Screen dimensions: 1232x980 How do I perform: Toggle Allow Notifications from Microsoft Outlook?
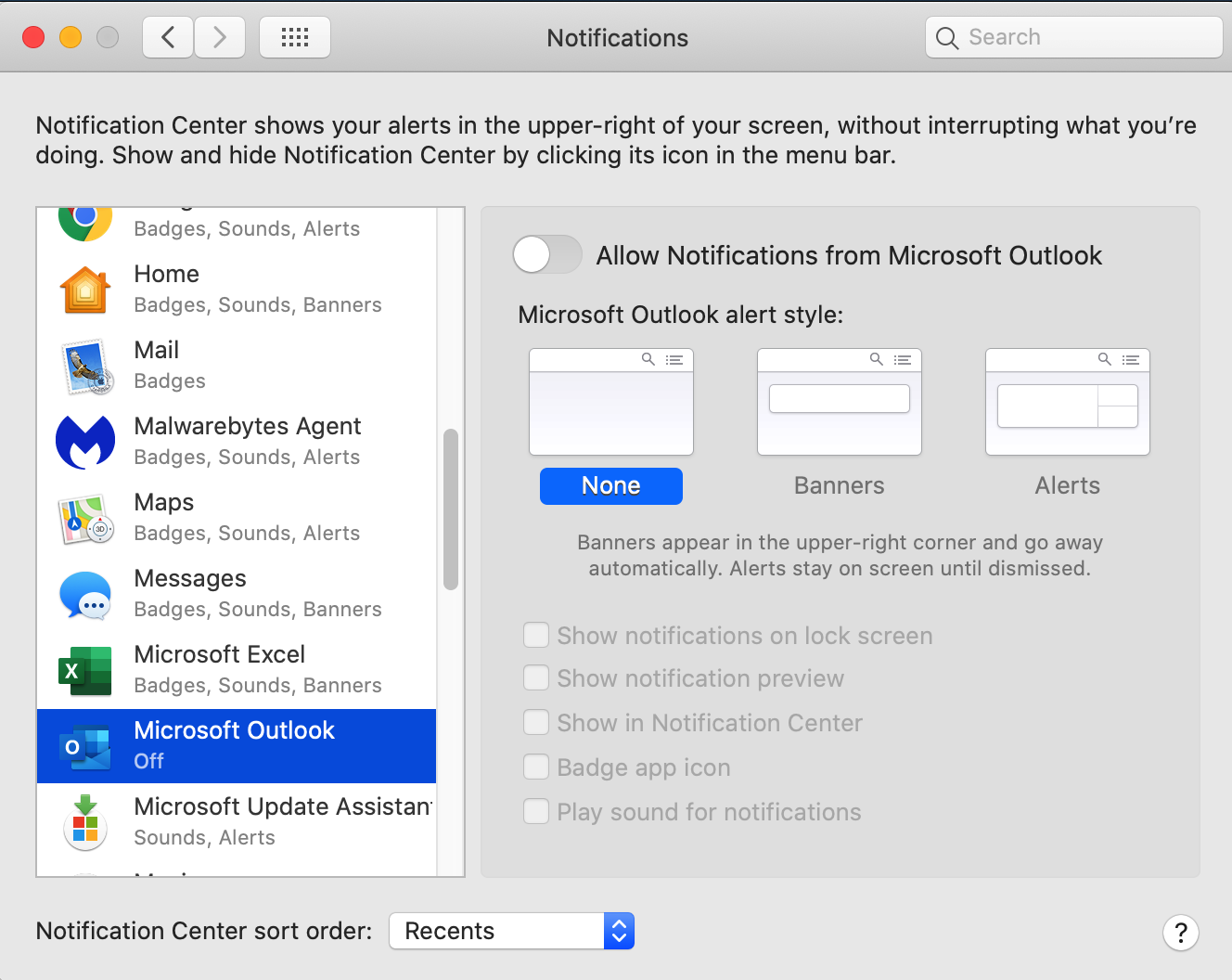pos(547,254)
